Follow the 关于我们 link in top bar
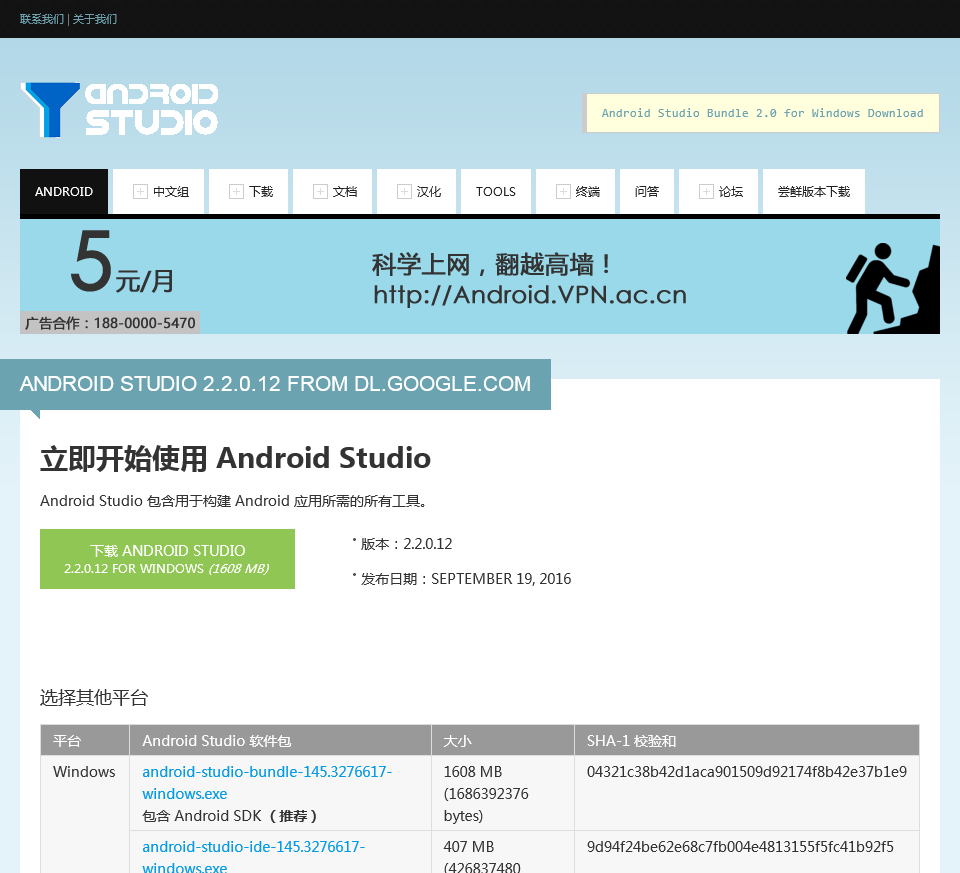The width and height of the screenshot is (960, 873). pos(95,19)
